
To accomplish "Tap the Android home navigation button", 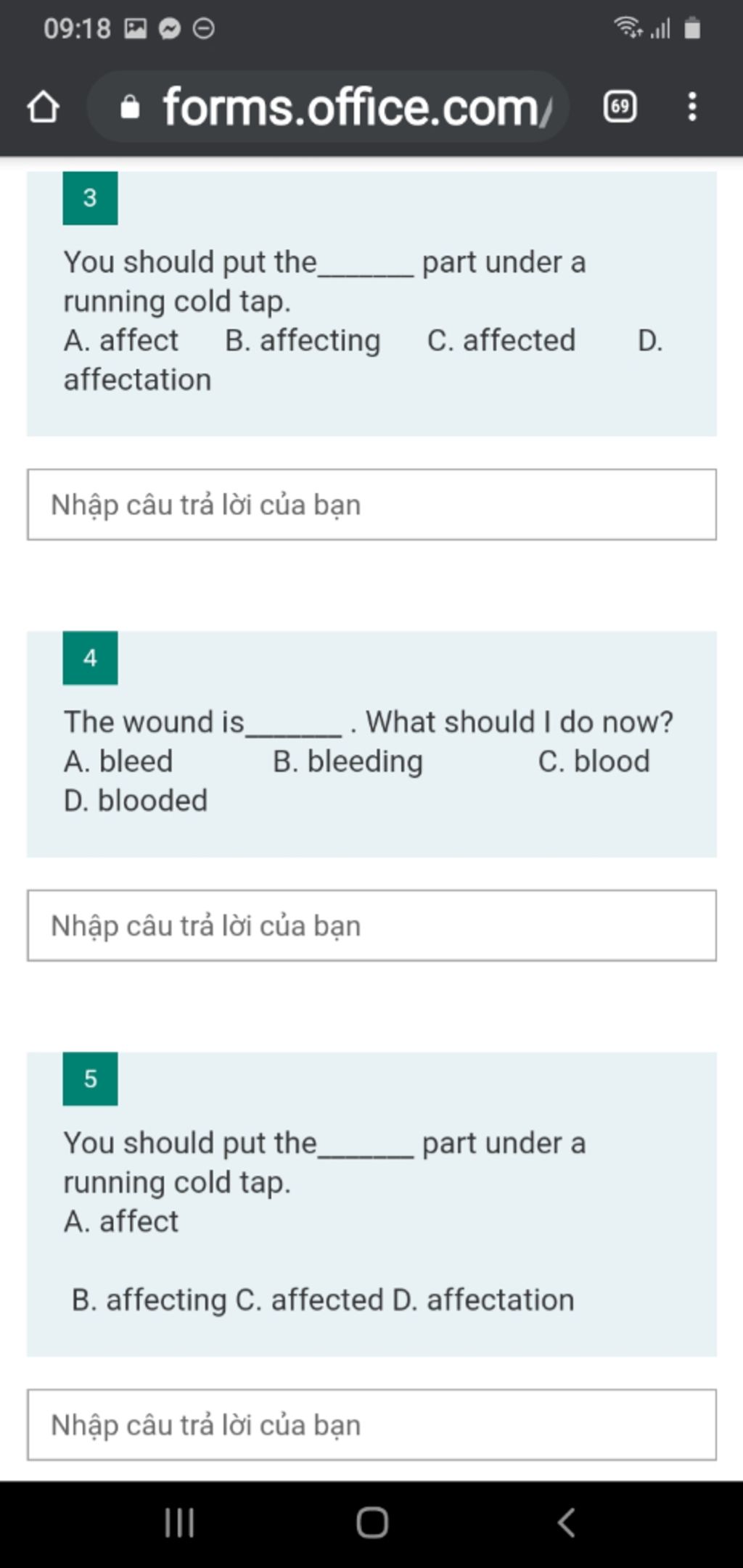I will pos(372,1522).
